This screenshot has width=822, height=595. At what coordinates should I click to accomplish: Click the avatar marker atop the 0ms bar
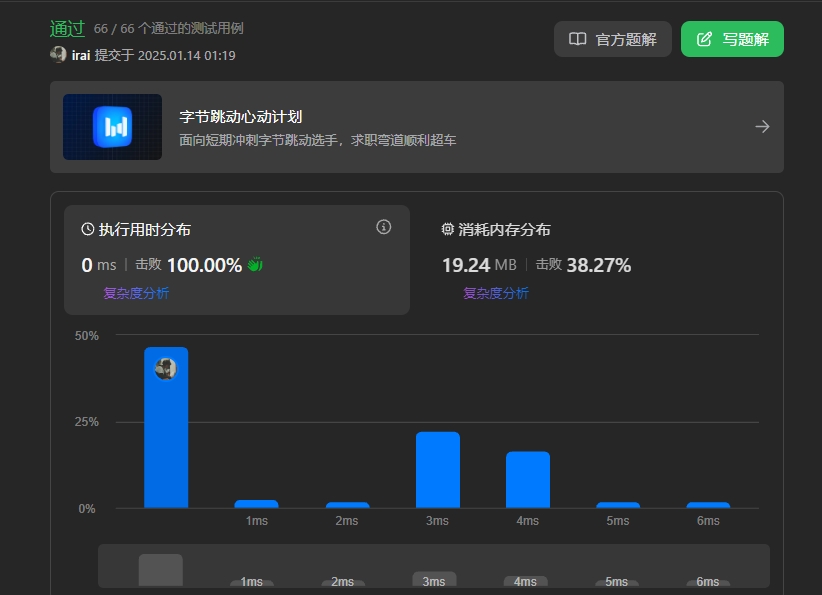coord(166,368)
